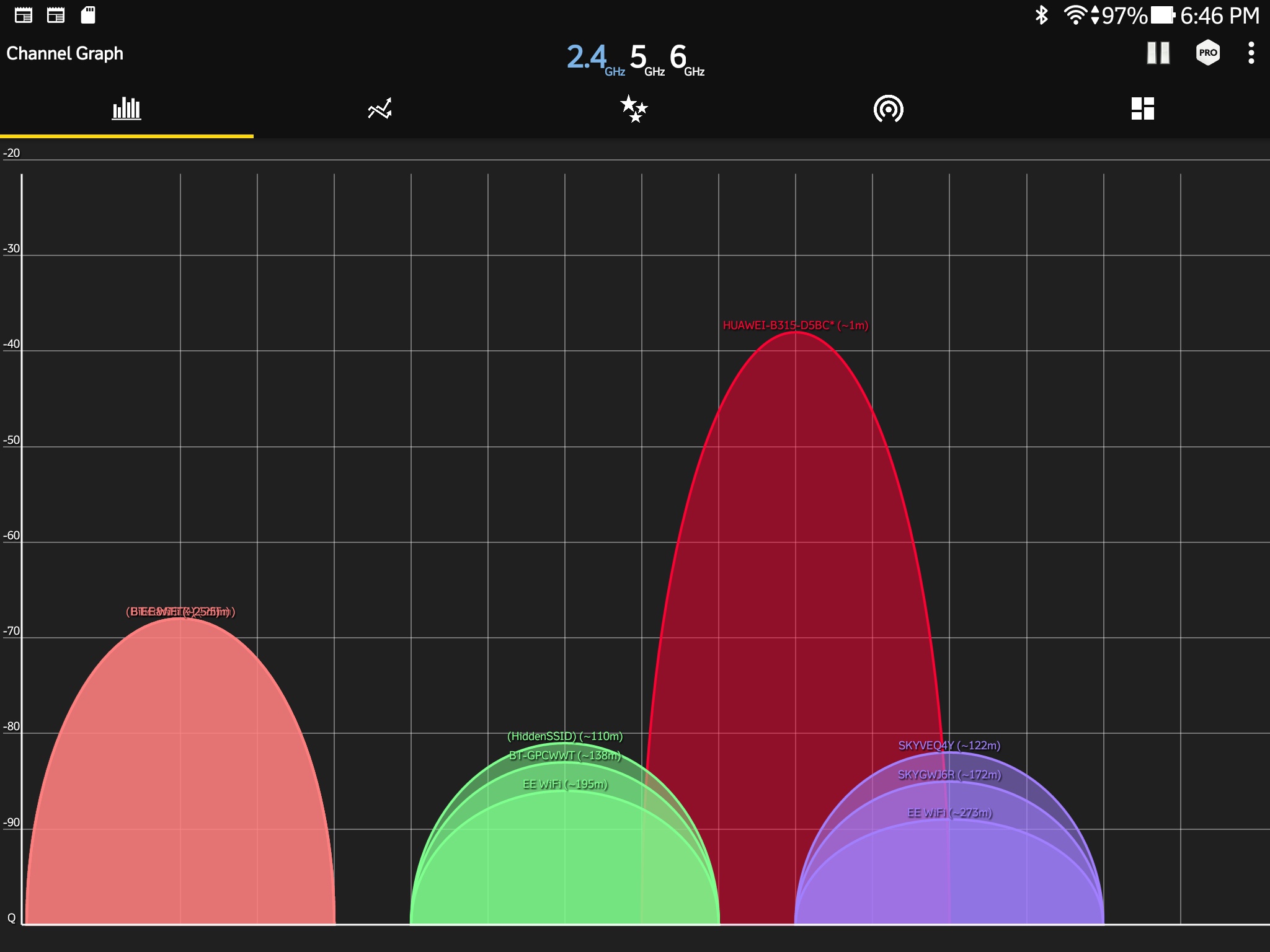The height and width of the screenshot is (952, 1270).
Task: Tap the SD card notification icon
Action: coord(88,15)
